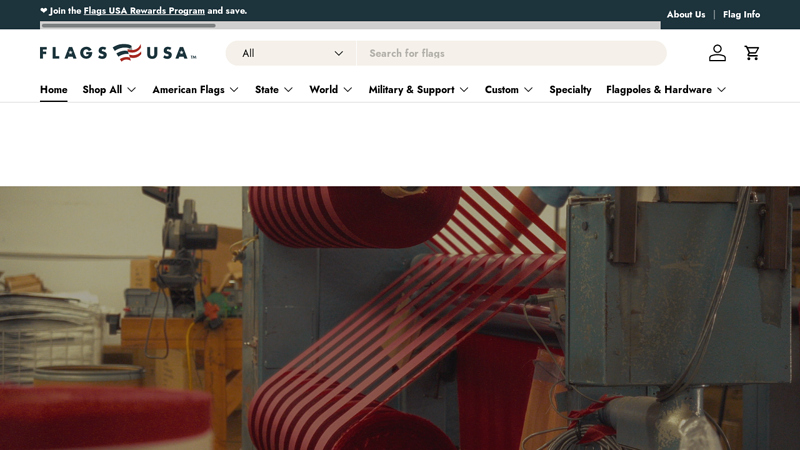Click the flag manufacturing hero video
Viewport: 800px width, 450px height.
coord(400,318)
